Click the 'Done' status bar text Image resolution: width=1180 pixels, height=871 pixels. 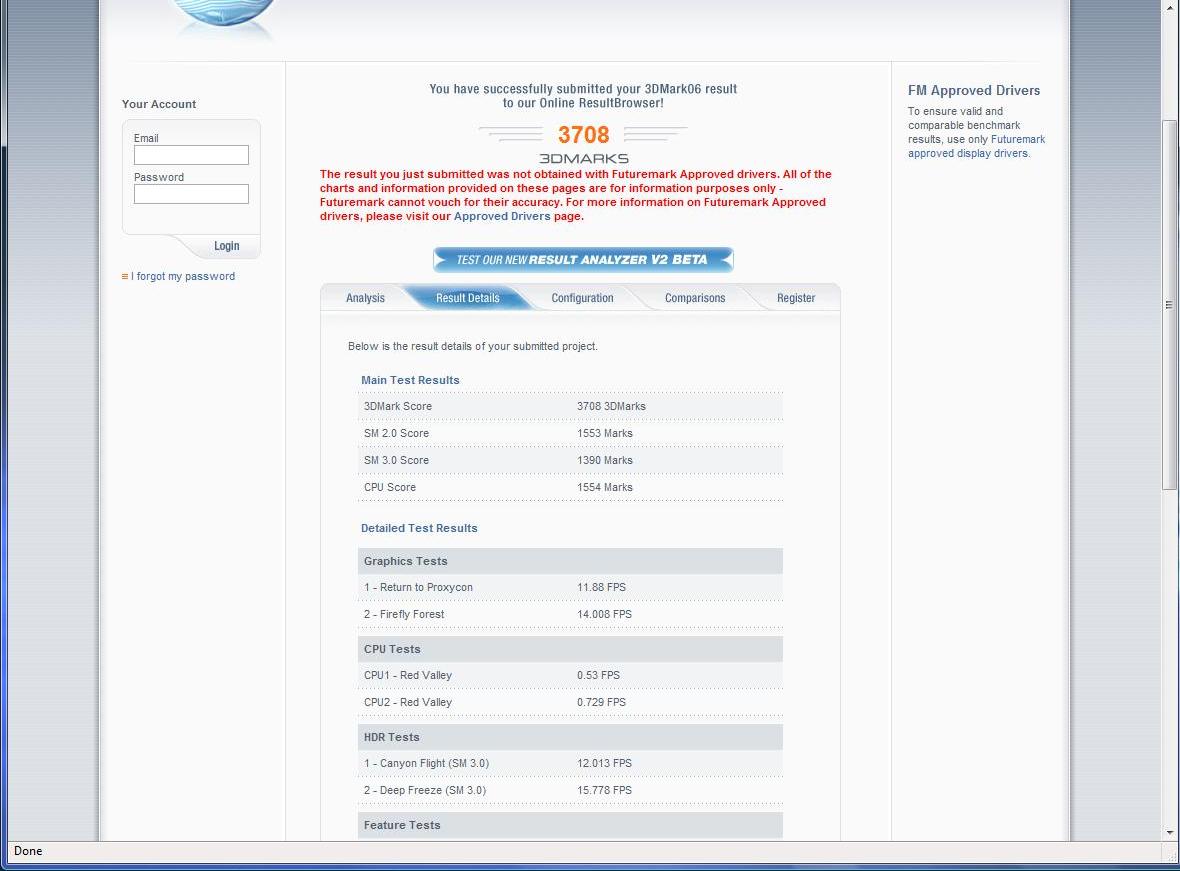click(28, 851)
